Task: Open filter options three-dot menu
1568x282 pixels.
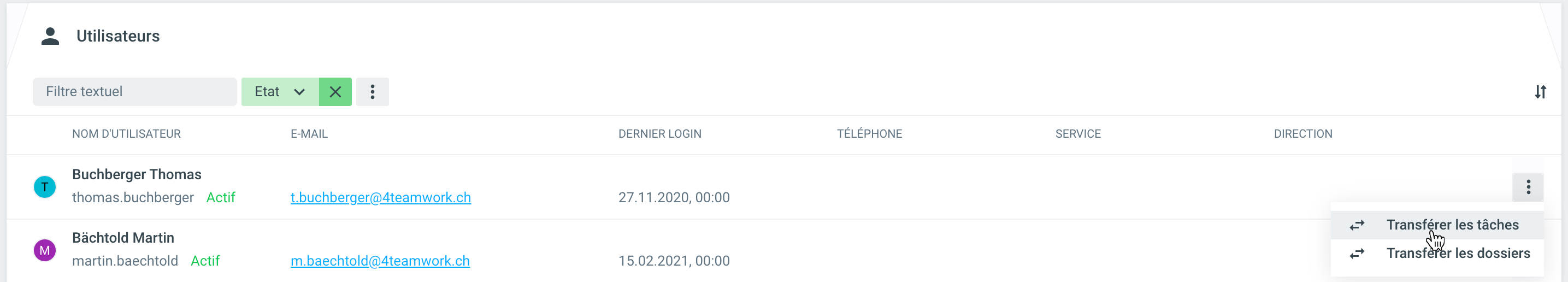Action: (373, 92)
